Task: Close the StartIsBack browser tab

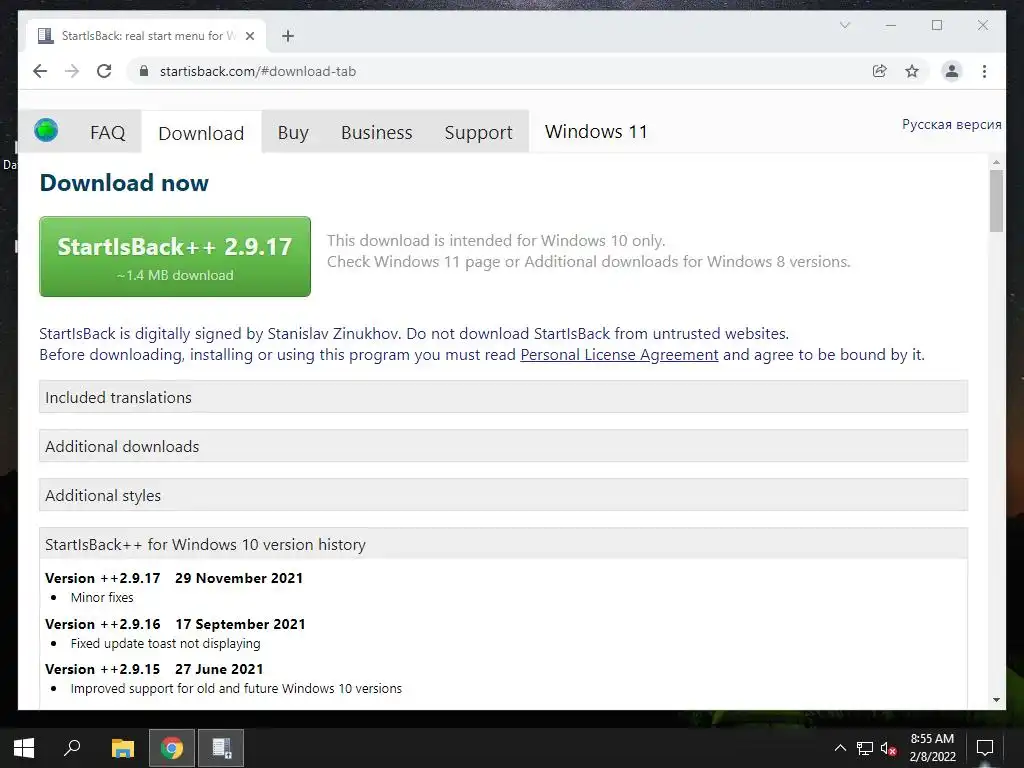Action: tap(249, 36)
